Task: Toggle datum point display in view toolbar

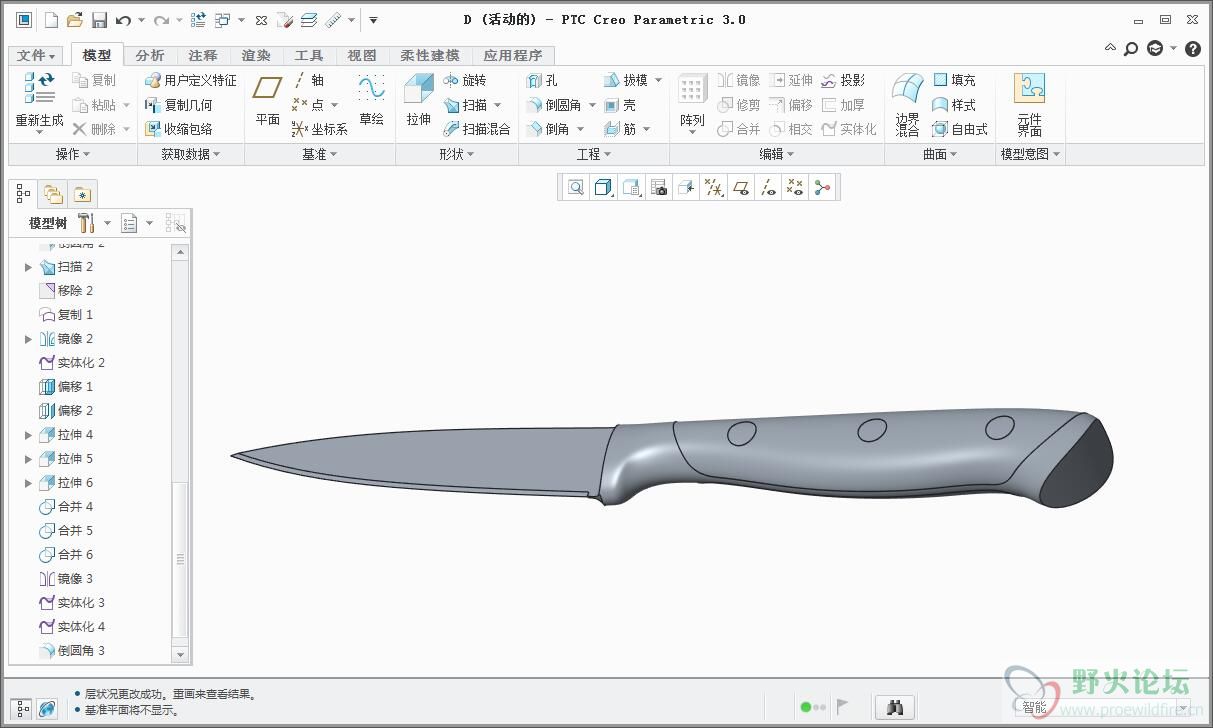Action: (795, 187)
